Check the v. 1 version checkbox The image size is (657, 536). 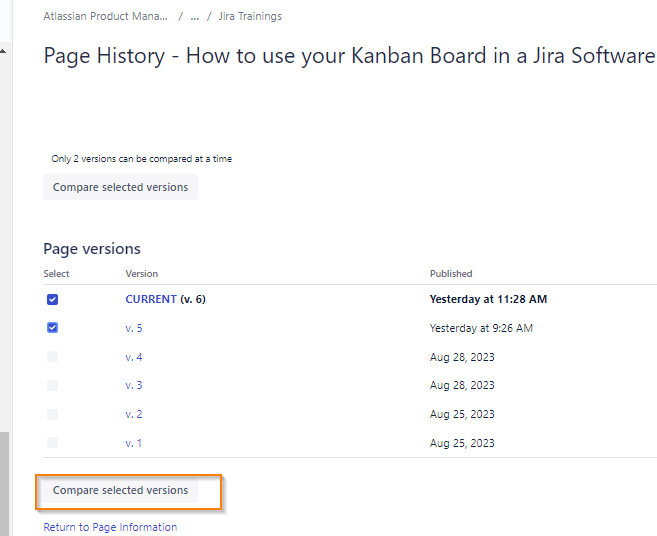click(x=53, y=443)
